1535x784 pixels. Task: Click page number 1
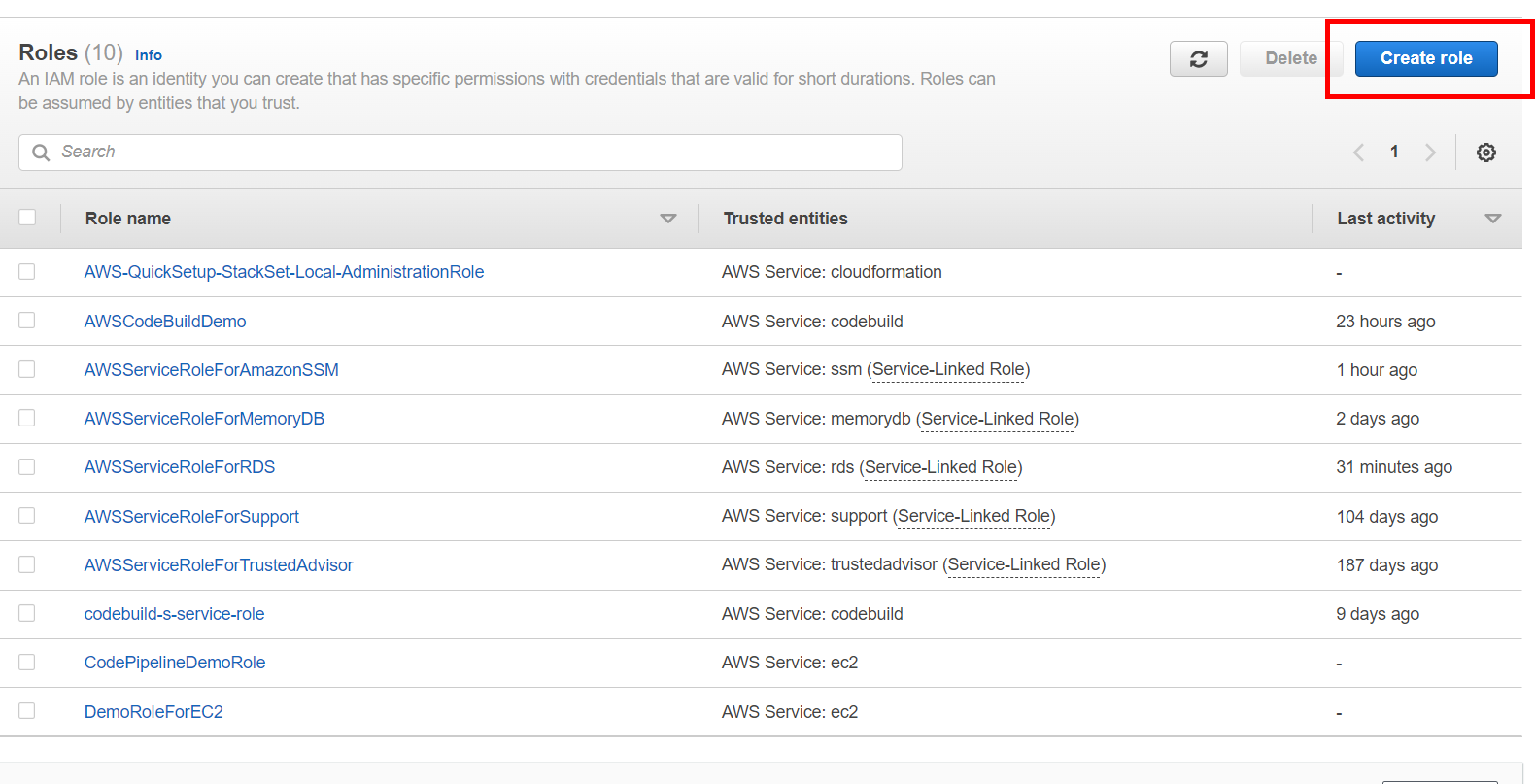coord(1394,152)
